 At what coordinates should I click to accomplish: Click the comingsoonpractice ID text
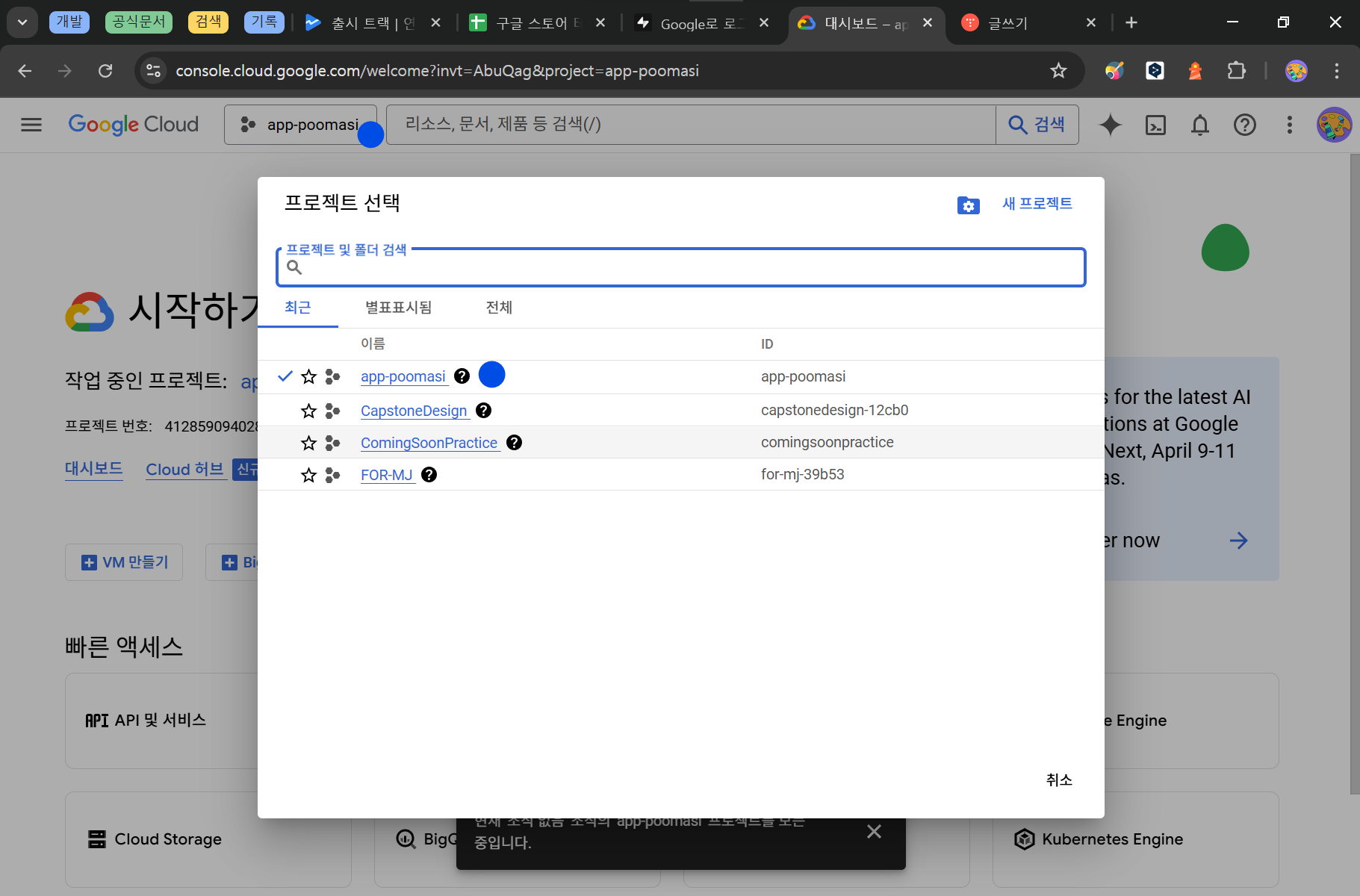tap(828, 442)
